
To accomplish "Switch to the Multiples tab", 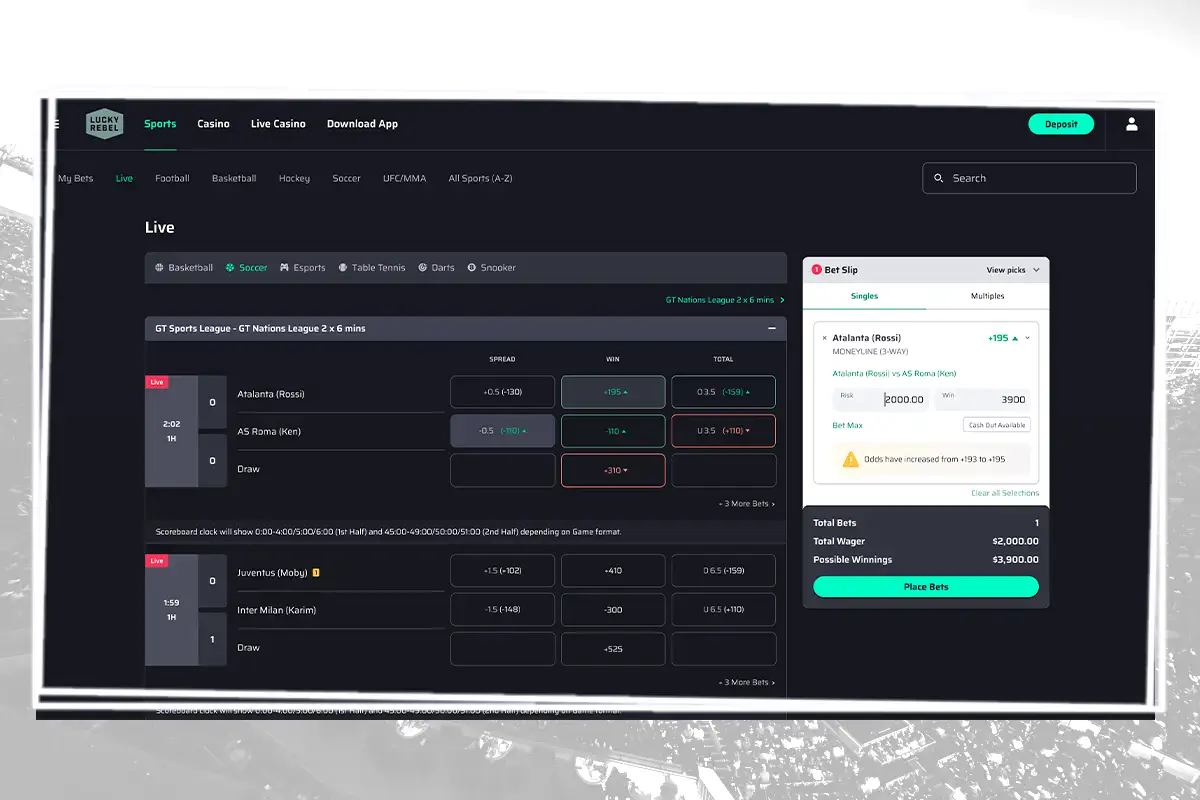I will click(x=987, y=296).
